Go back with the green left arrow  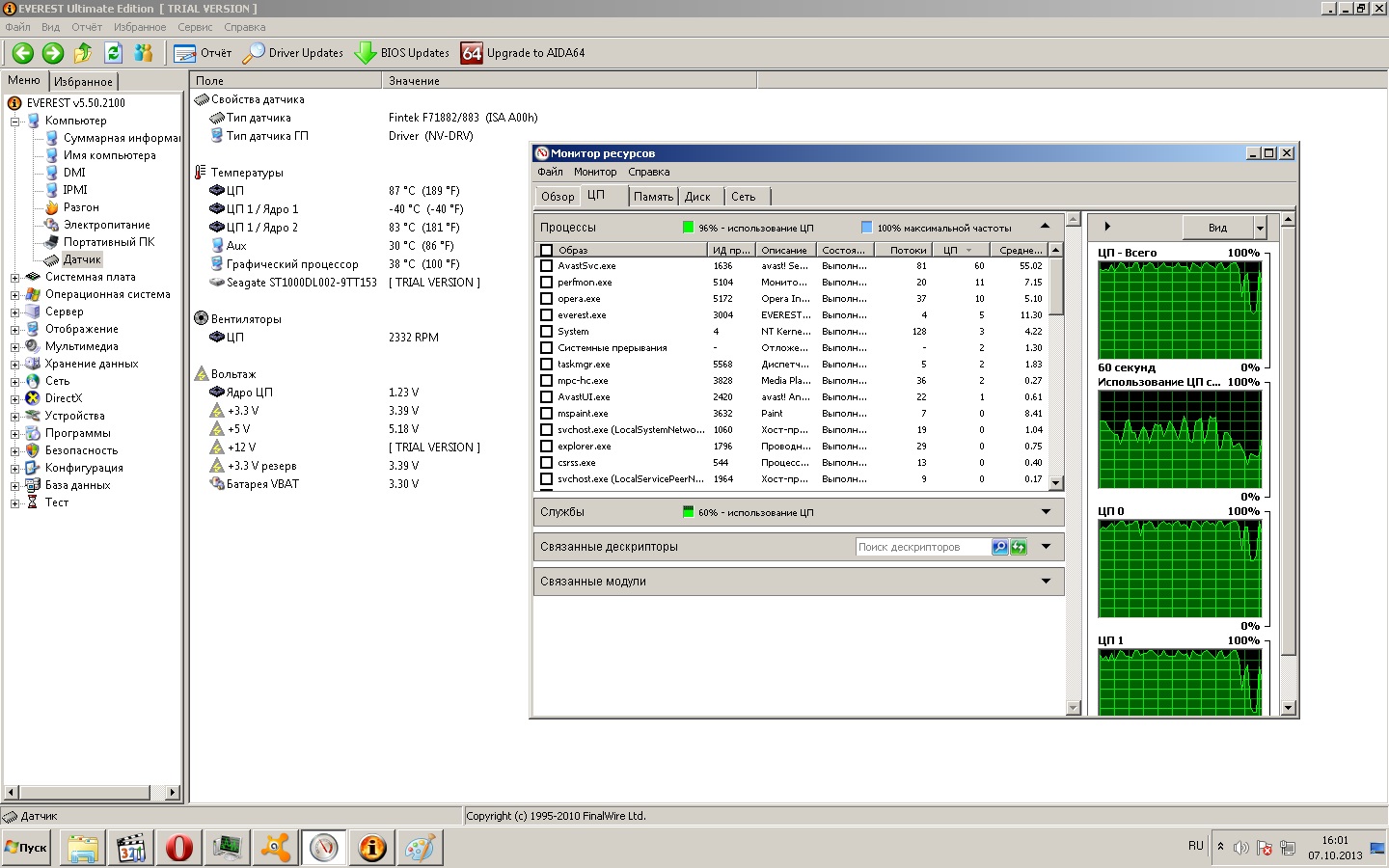(x=23, y=53)
